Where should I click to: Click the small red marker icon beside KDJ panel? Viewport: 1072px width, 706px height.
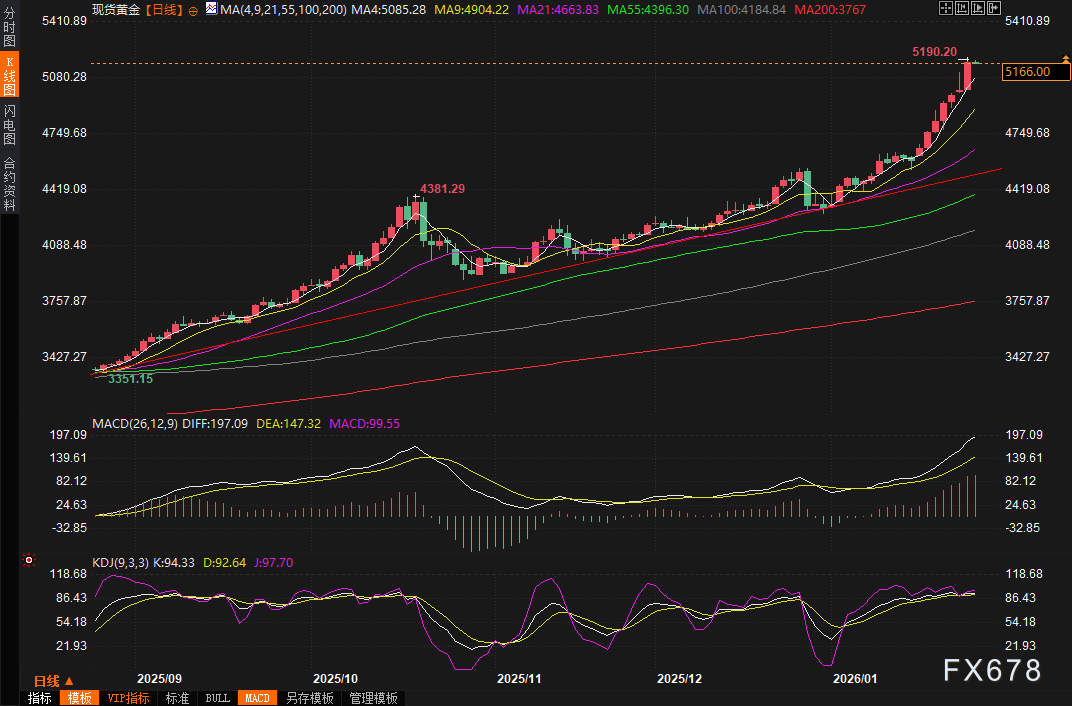point(29,560)
